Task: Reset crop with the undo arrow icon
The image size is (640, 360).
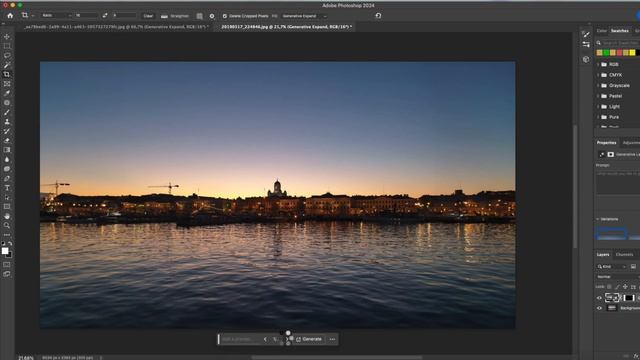Action: click(x=378, y=16)
